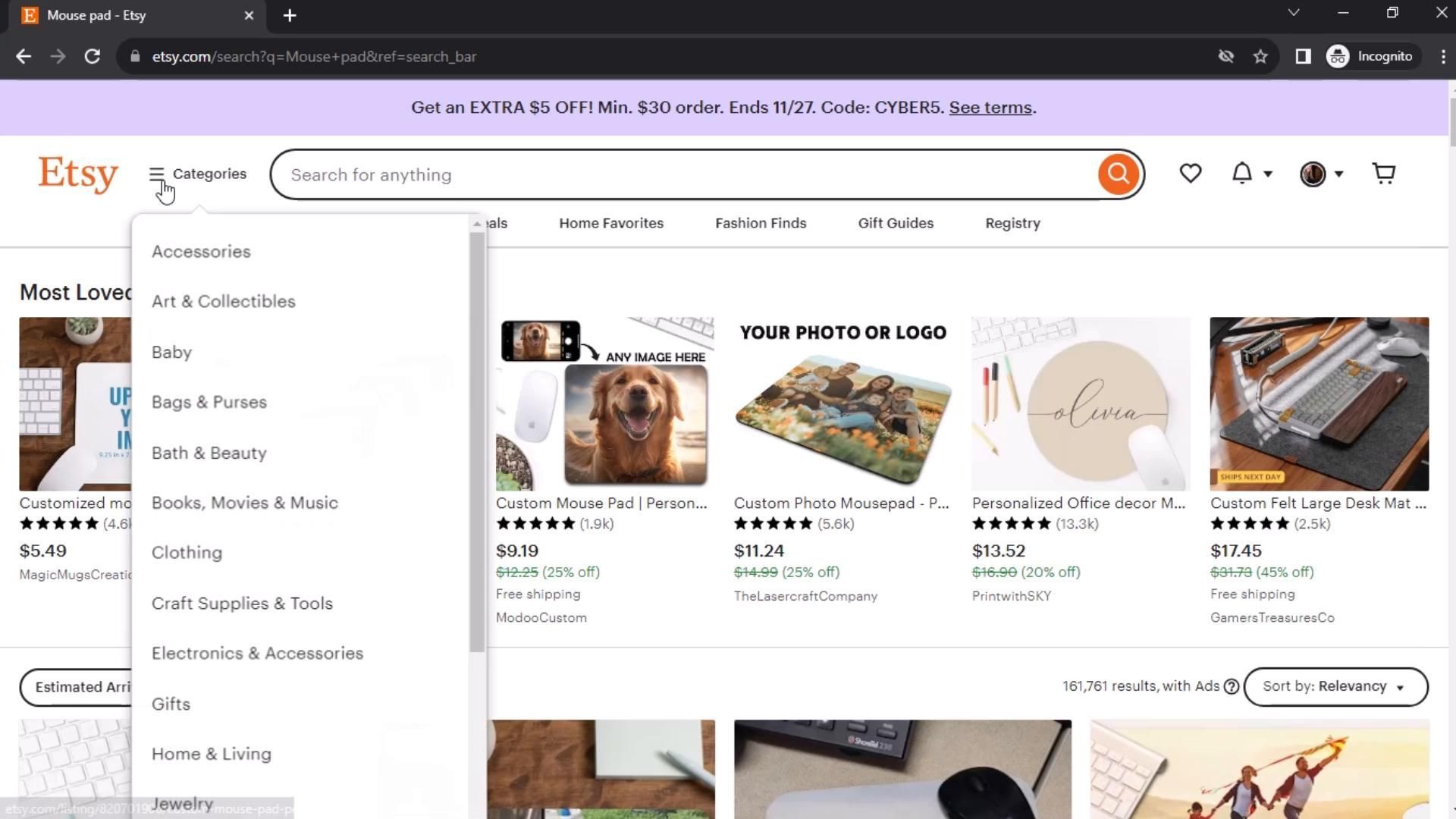Click the Ads info question icon

click(x=1232, y=687)
